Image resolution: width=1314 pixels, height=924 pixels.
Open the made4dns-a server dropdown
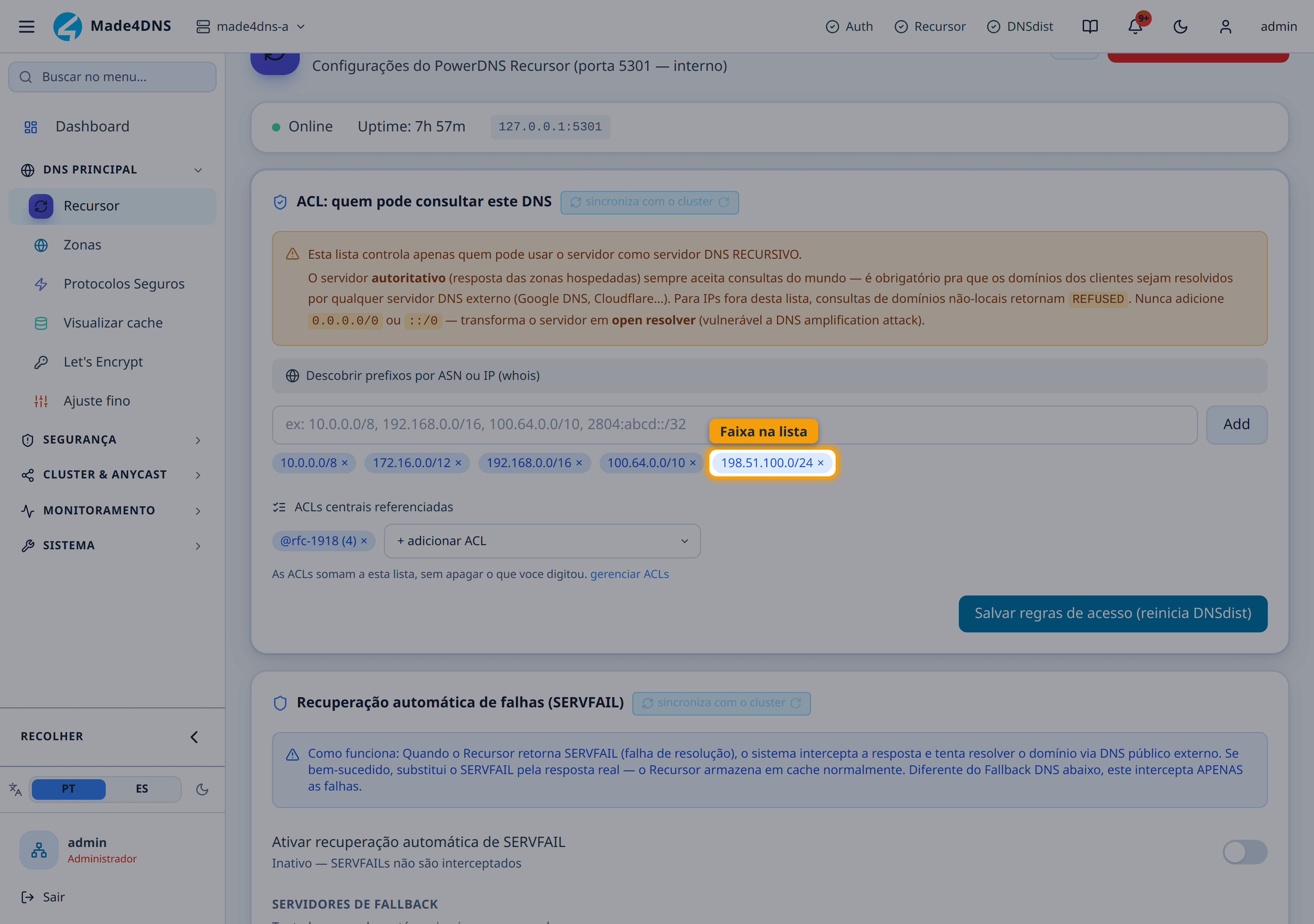click(x=251, y=26)
